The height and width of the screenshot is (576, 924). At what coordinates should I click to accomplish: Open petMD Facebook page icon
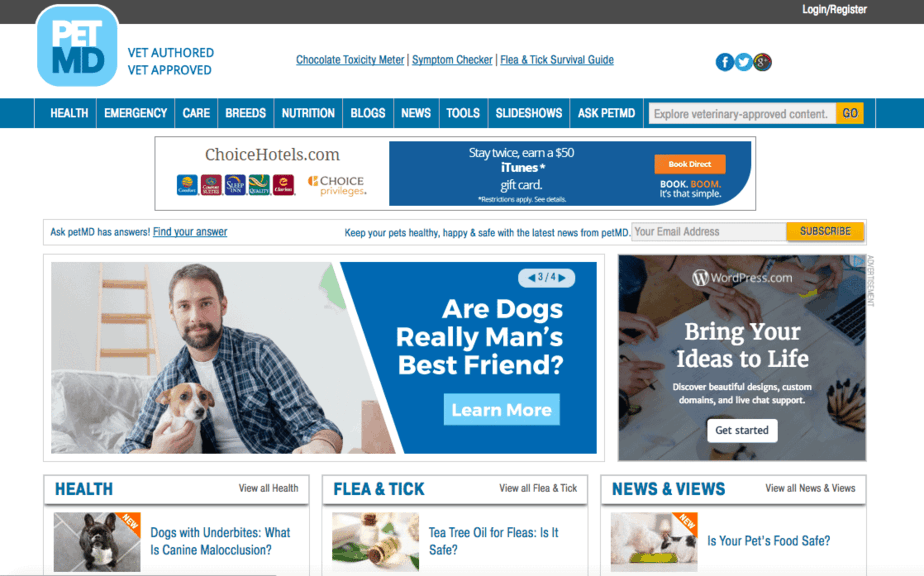tap(725, 62)
